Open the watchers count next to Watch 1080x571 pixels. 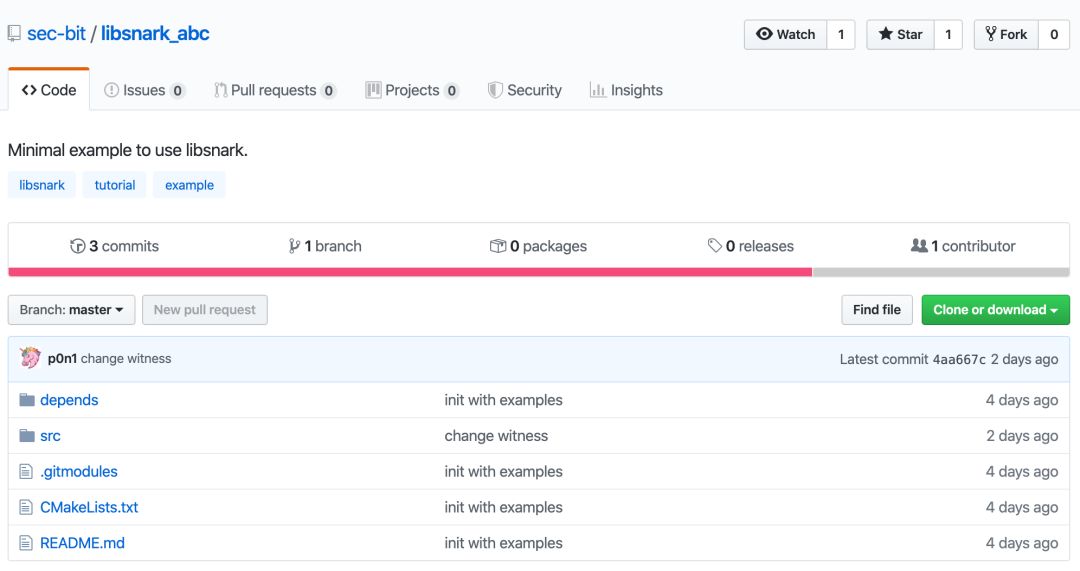(x=841, y=34)
